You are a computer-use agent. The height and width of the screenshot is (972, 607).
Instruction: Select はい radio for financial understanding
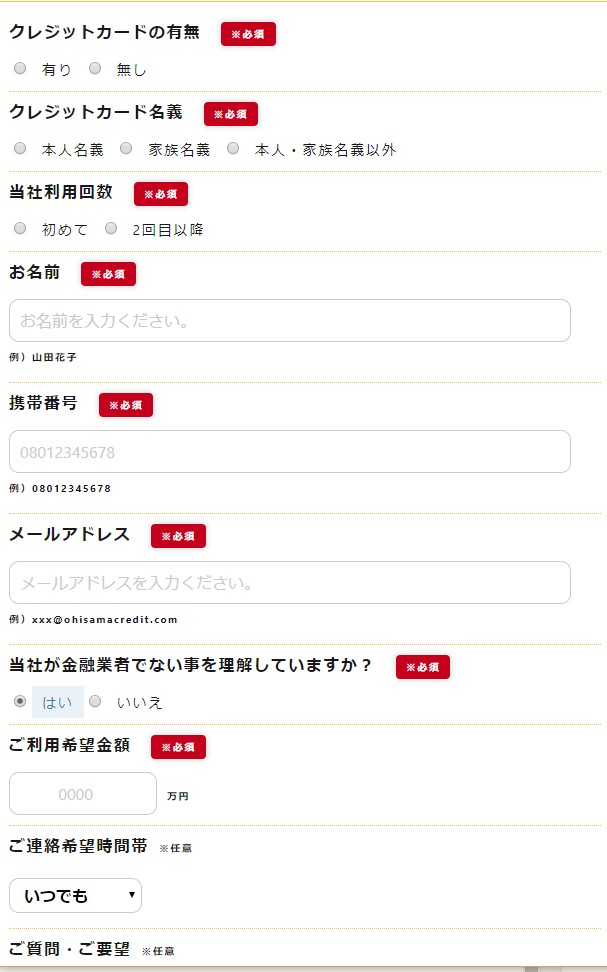[20, 702]
